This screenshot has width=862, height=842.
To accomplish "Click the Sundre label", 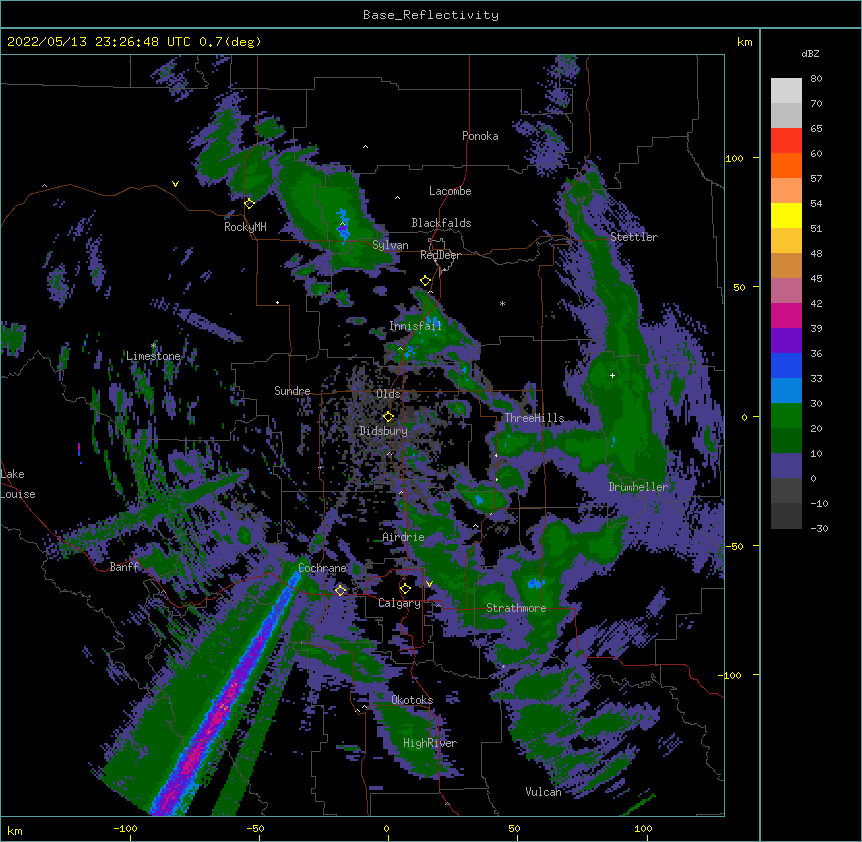I will 292,391.
